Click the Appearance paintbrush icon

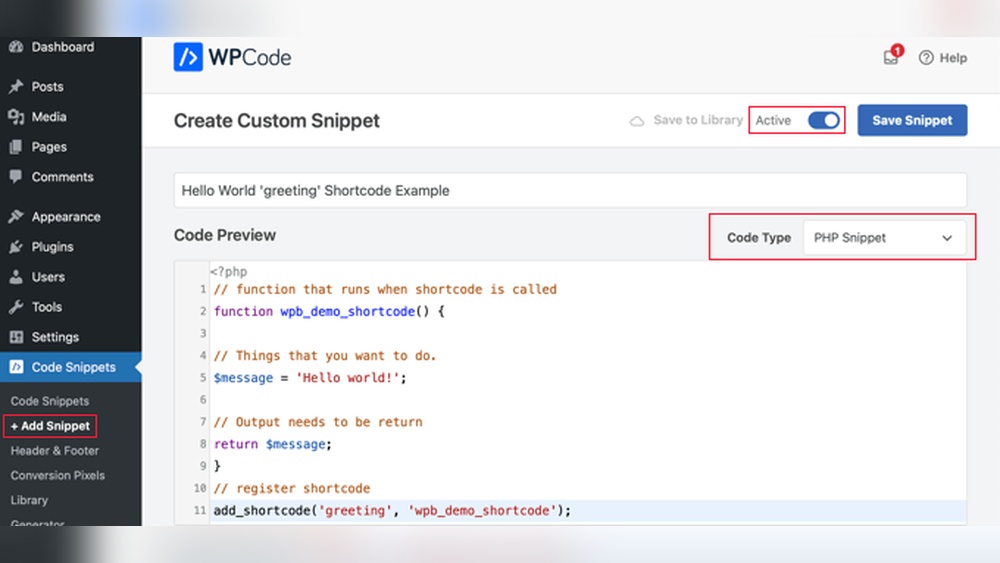16,217
